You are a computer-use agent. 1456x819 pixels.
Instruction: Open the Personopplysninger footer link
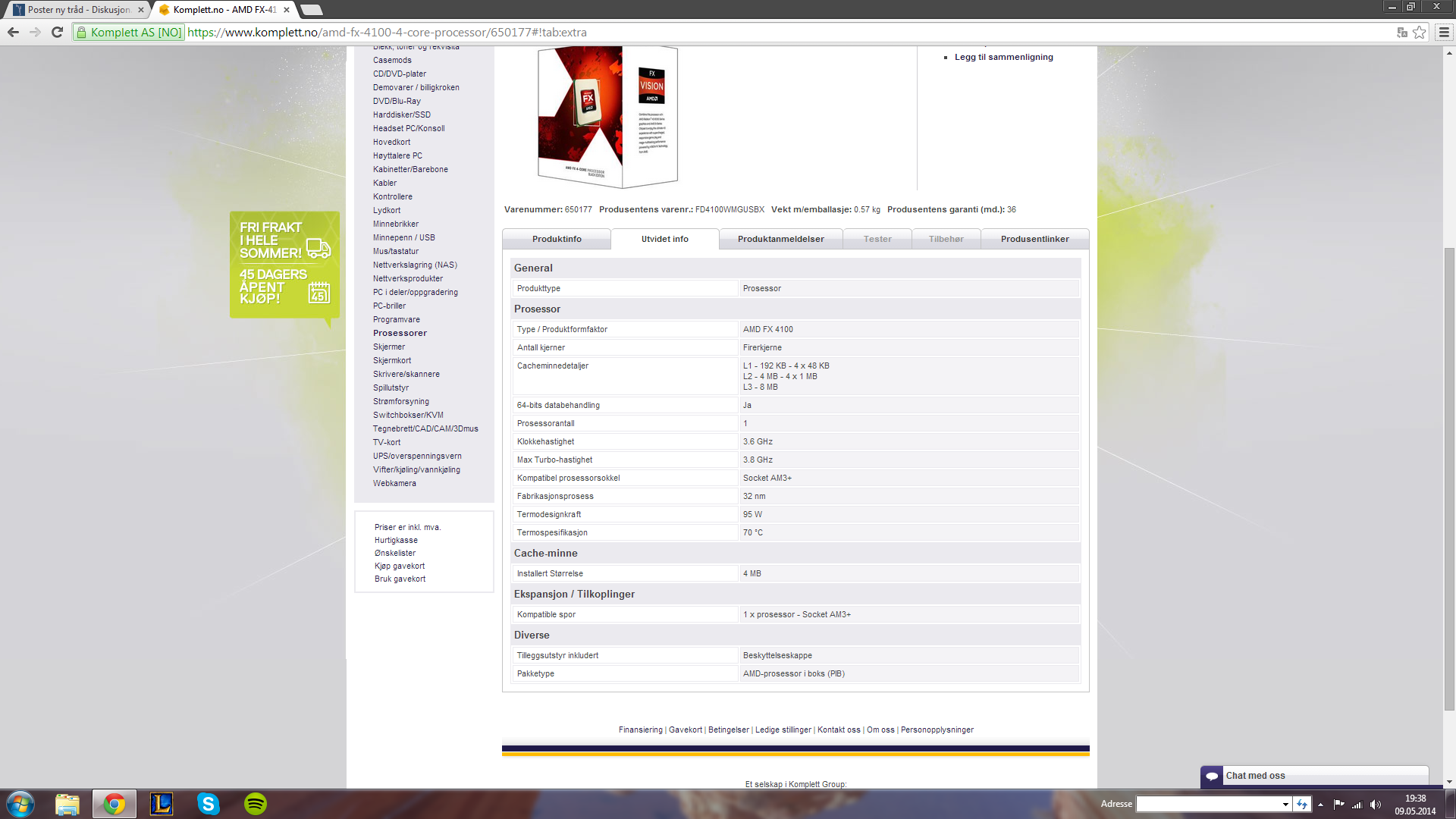point(937,730)
